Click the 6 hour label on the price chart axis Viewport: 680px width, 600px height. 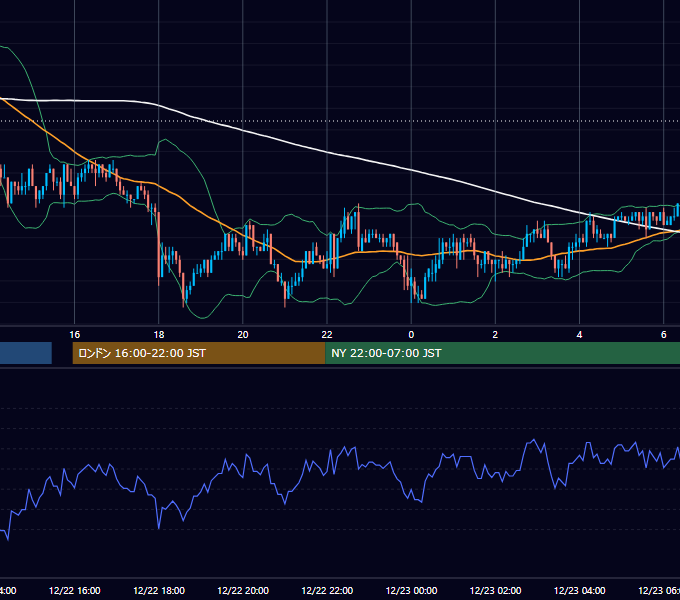tap(664, 334)
